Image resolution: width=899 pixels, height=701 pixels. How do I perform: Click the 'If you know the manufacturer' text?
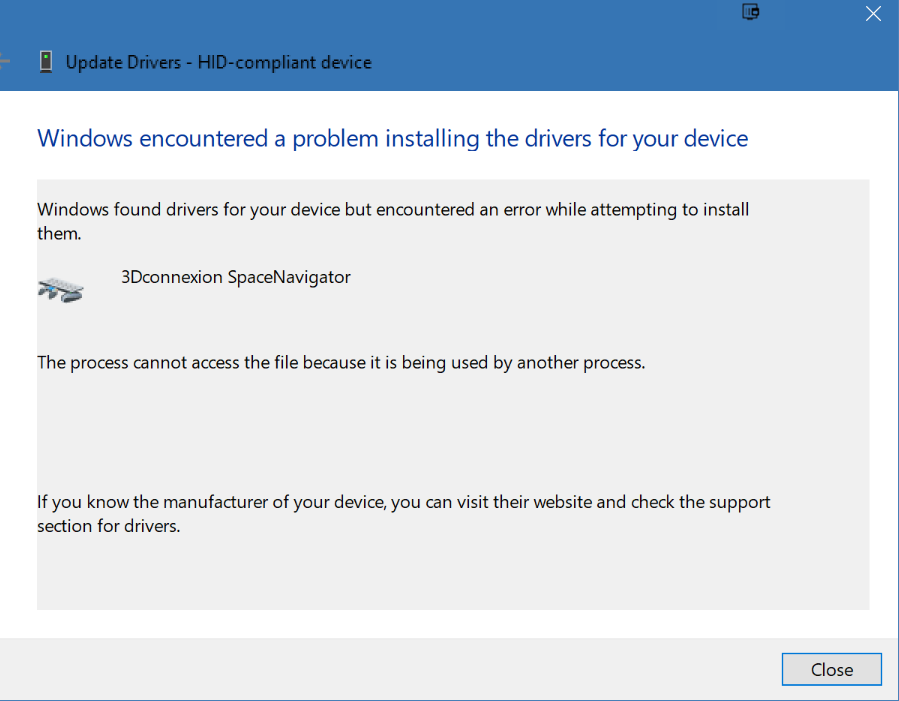pyautogui.click(x=404, y=514)
